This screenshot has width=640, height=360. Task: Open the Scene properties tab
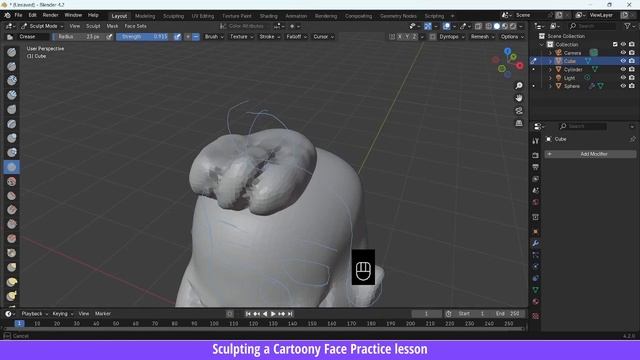coord(536,191)
